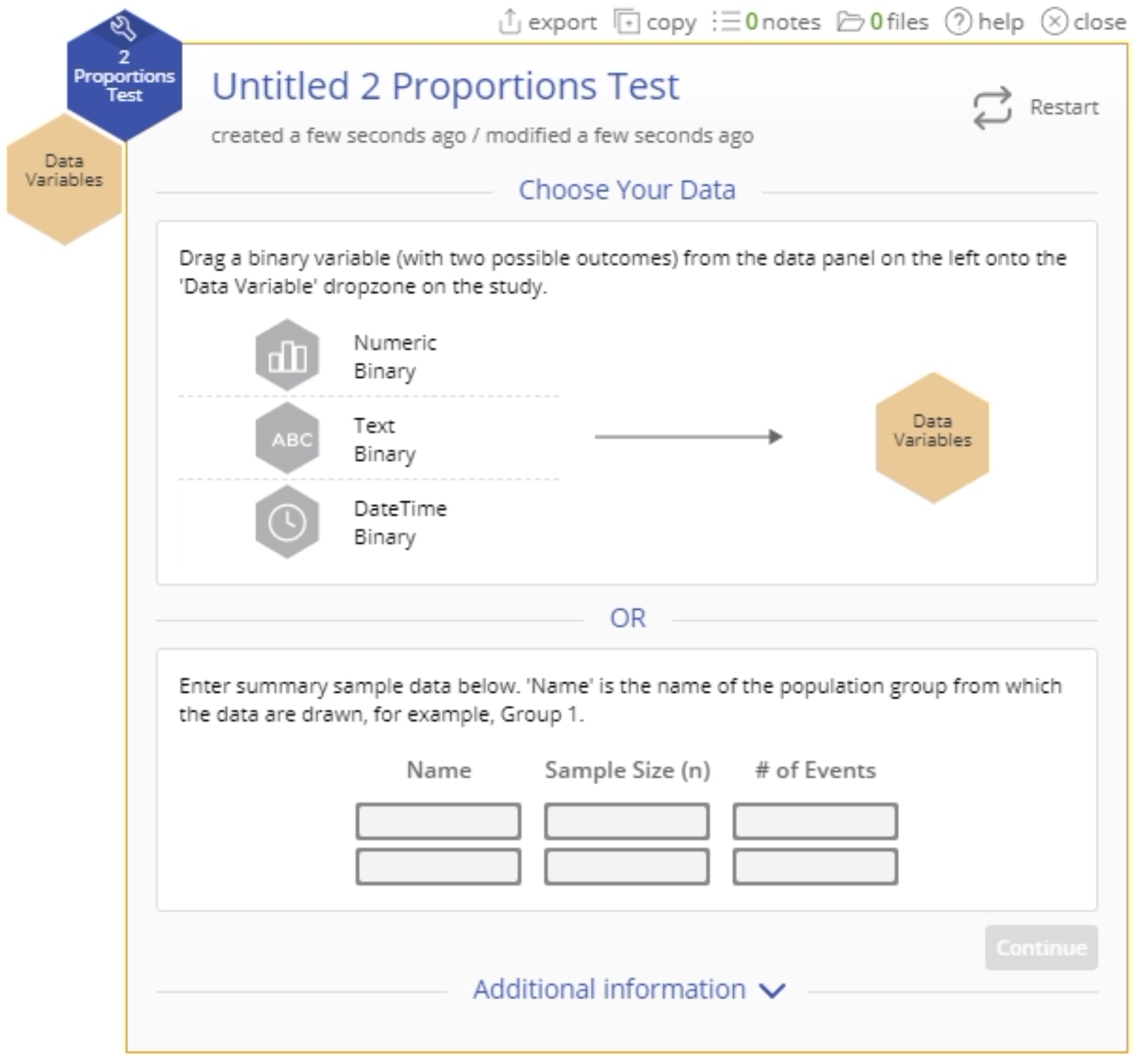Close the study with the close icon
Image resolution: width=1141 pixels, height=1064 pixels.
1054,22
